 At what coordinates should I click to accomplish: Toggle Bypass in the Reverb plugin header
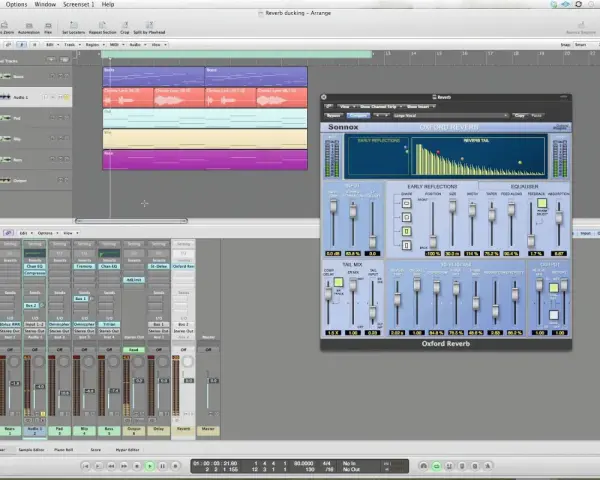(334, 115)
